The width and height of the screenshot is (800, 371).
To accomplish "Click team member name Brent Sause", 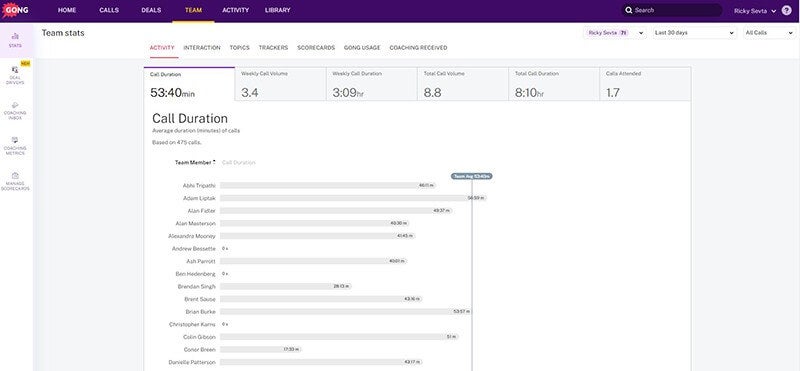I will (200, 299).
